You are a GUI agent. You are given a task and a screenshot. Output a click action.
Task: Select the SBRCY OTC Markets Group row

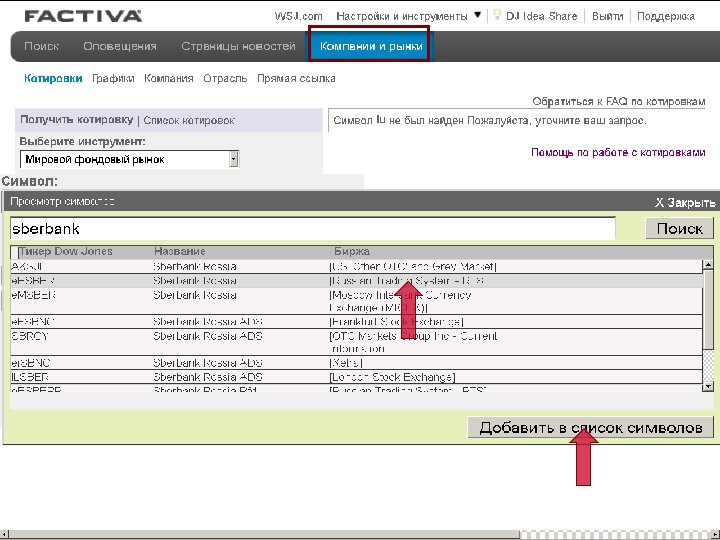(356, 342)
